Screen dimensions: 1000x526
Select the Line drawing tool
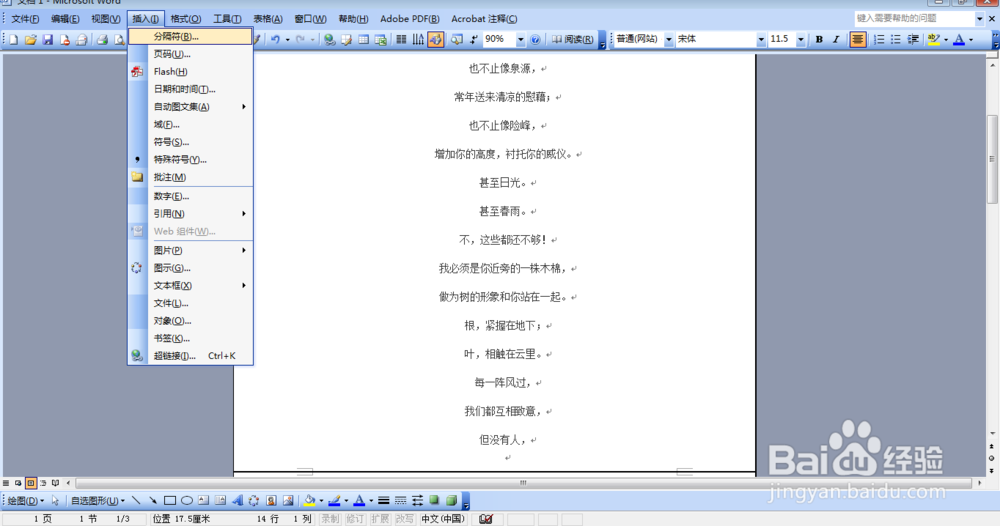pos(136,500)
